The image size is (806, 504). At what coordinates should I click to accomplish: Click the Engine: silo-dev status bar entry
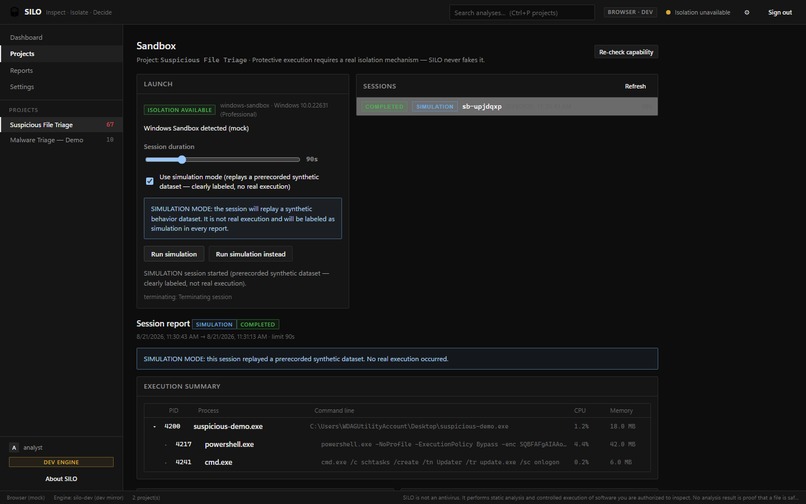point(88,498)
